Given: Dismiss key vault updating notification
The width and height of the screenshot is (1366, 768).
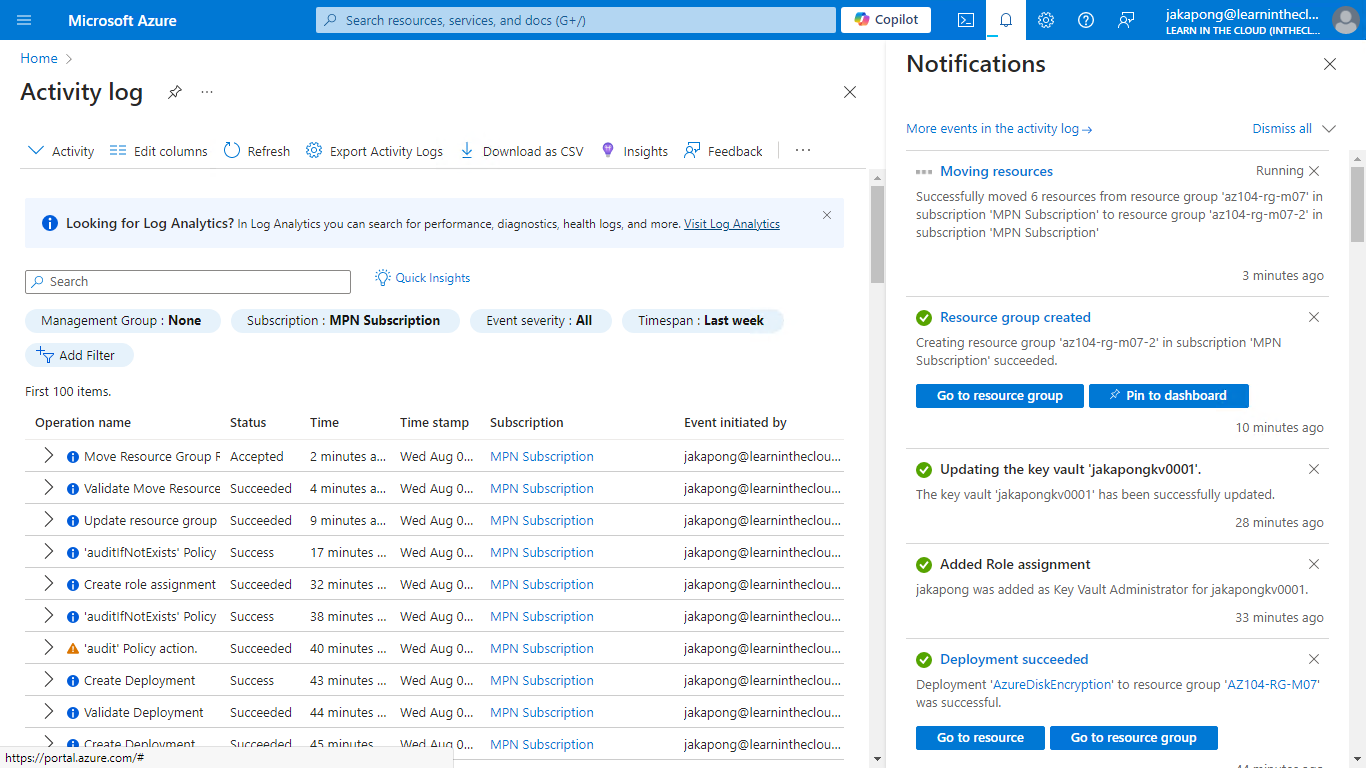Looking at the screenshot, I should (1314, 469).
